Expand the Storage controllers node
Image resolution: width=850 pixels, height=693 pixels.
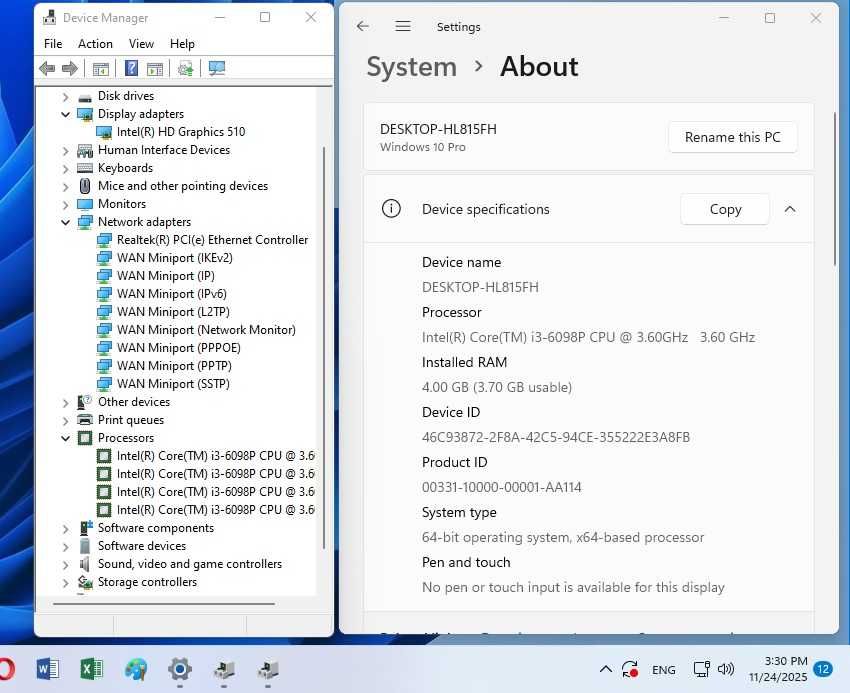[66, 582]
